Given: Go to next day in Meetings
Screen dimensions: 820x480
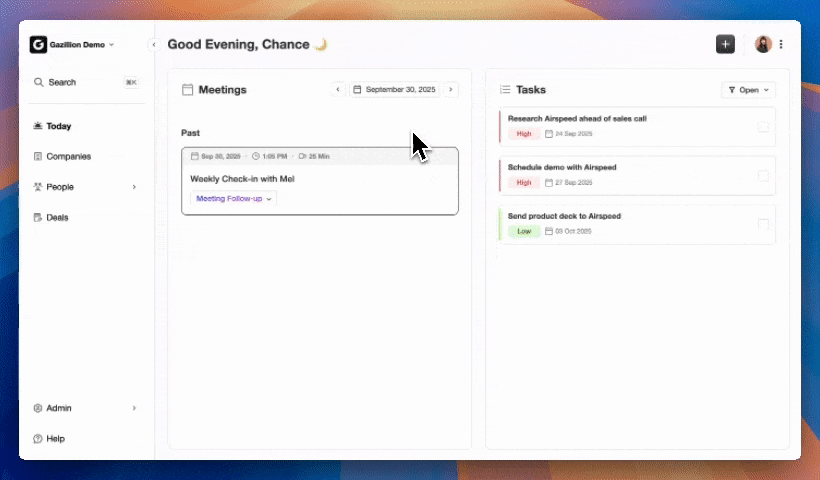Looking at the screenshot, I should pyautogui.click(x=451, y=89).
